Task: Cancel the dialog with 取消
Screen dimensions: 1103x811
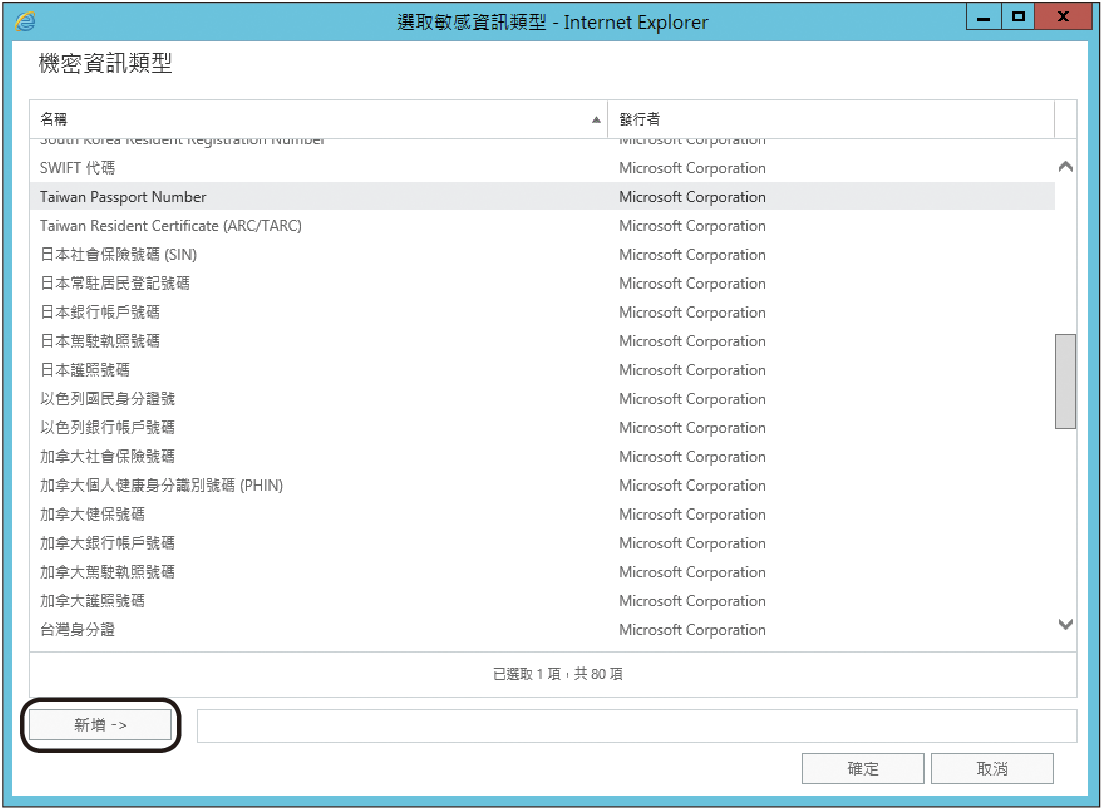Action: click(992, 769)
